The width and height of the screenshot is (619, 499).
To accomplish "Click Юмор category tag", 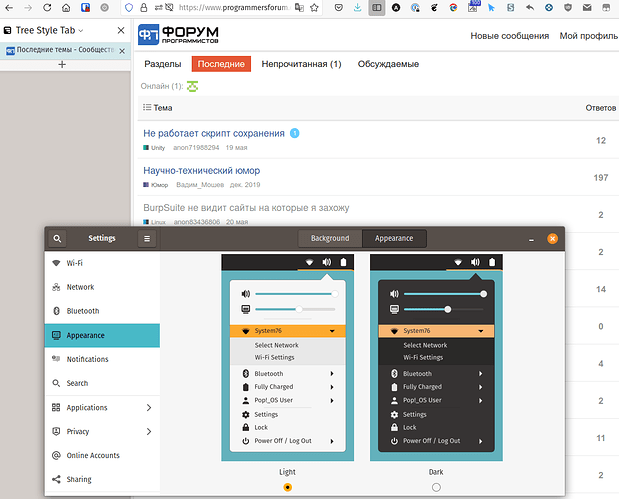I will [156, 185].
